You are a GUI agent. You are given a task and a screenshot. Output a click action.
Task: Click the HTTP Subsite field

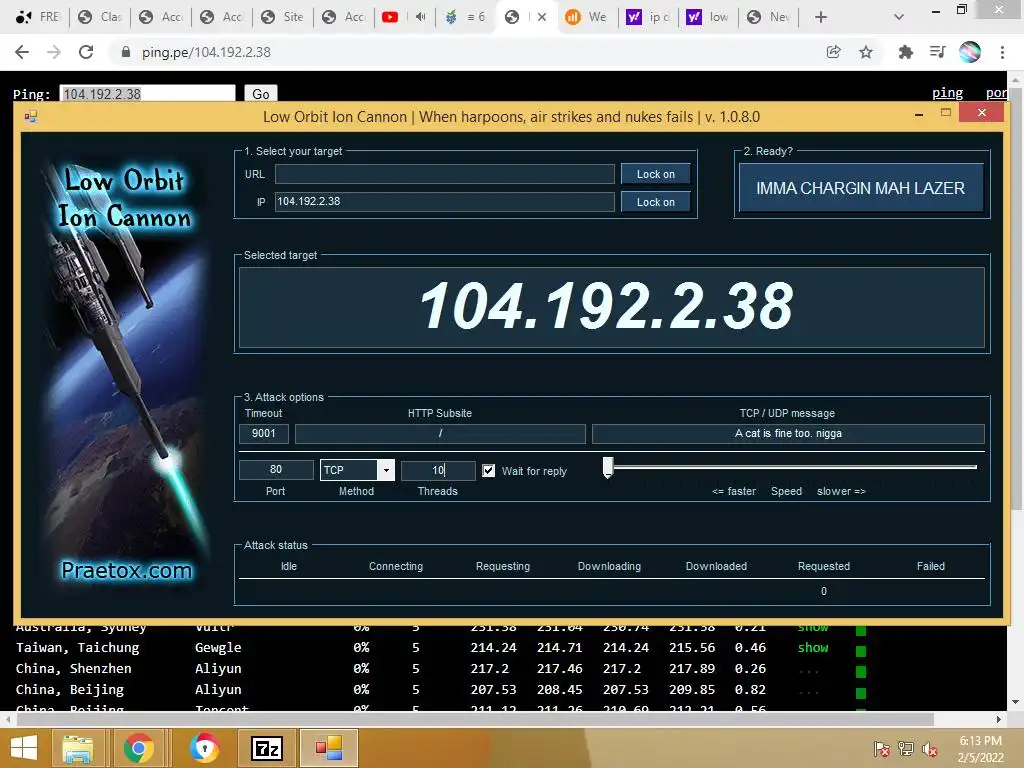[440, 434]
